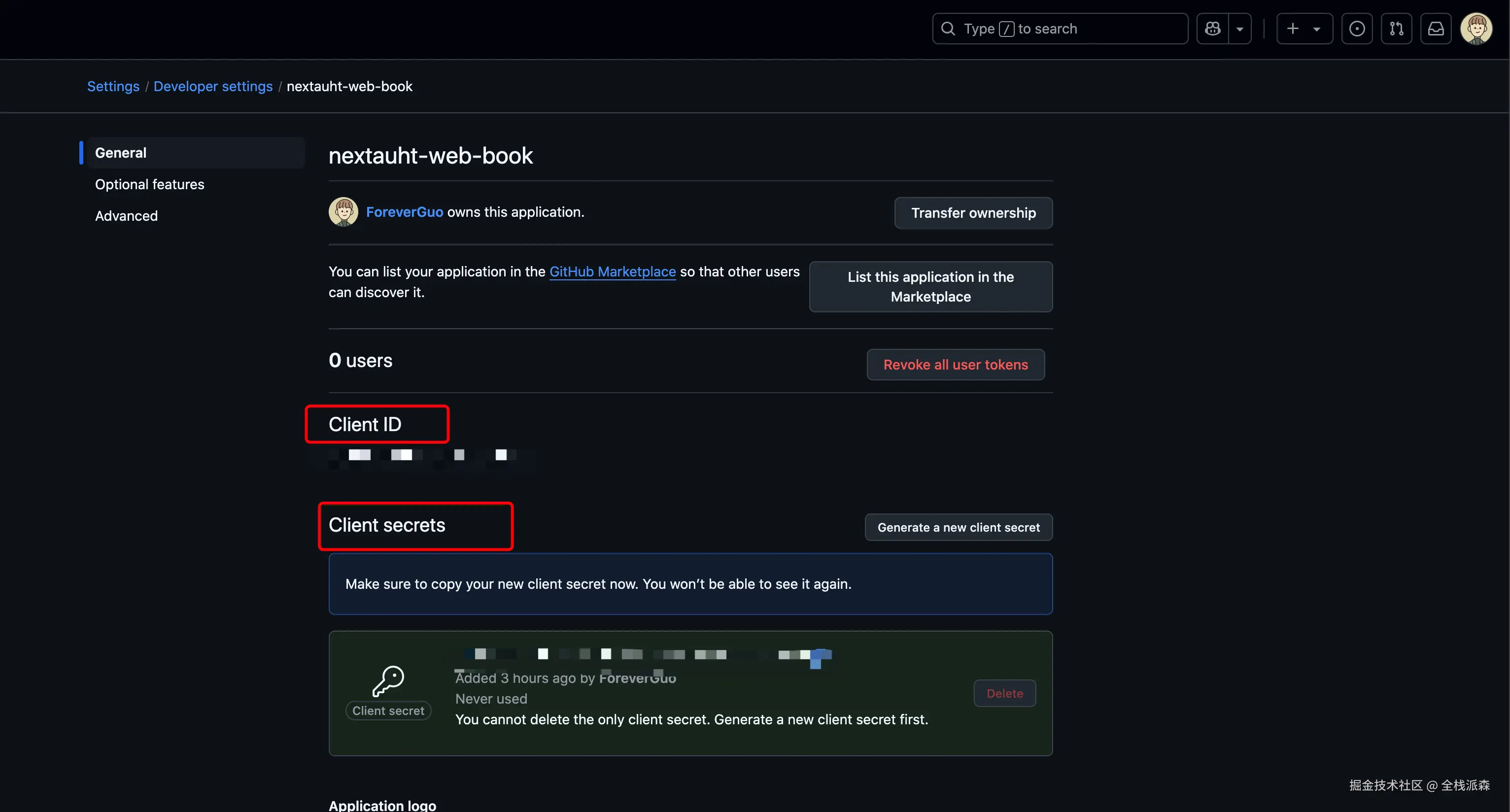Select the General sidebar item
Viewport: 1510px width, 812px height.
(121, 153)
